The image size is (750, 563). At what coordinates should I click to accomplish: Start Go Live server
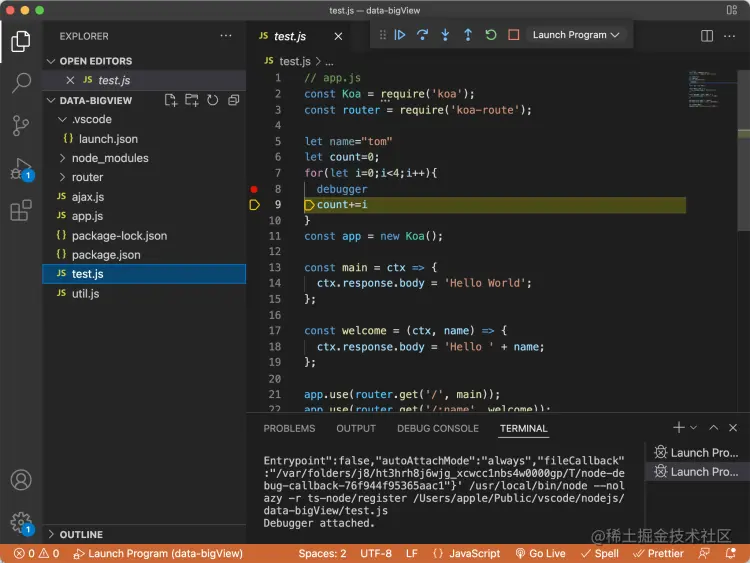click(x=540, y=553)
